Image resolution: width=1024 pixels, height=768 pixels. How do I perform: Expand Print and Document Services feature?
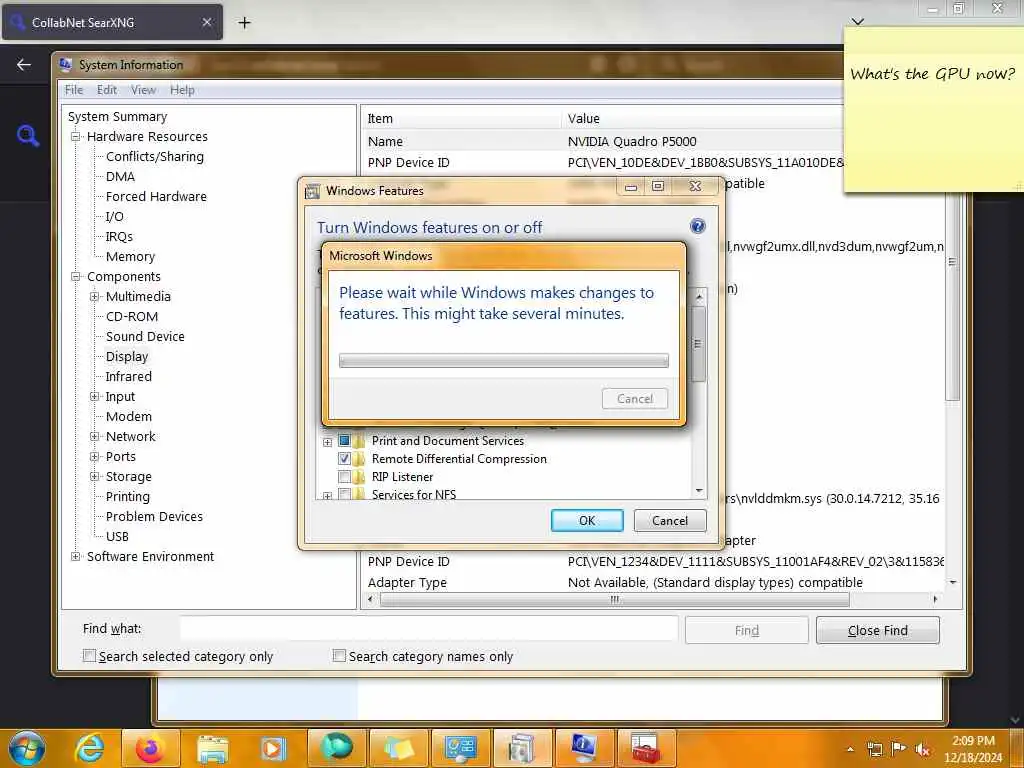coord(327,442)
